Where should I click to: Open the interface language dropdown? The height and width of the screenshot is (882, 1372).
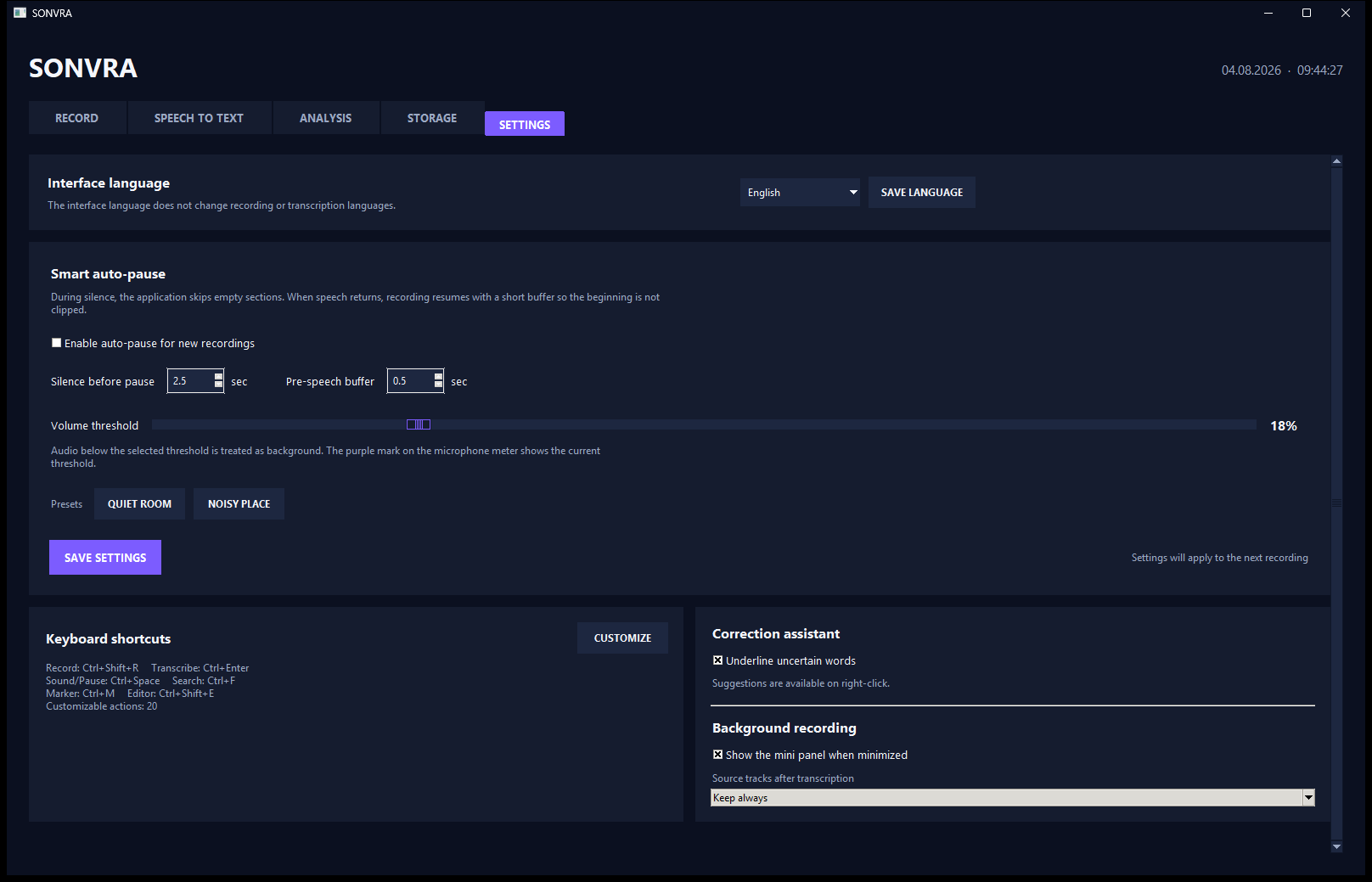(800, 193)
